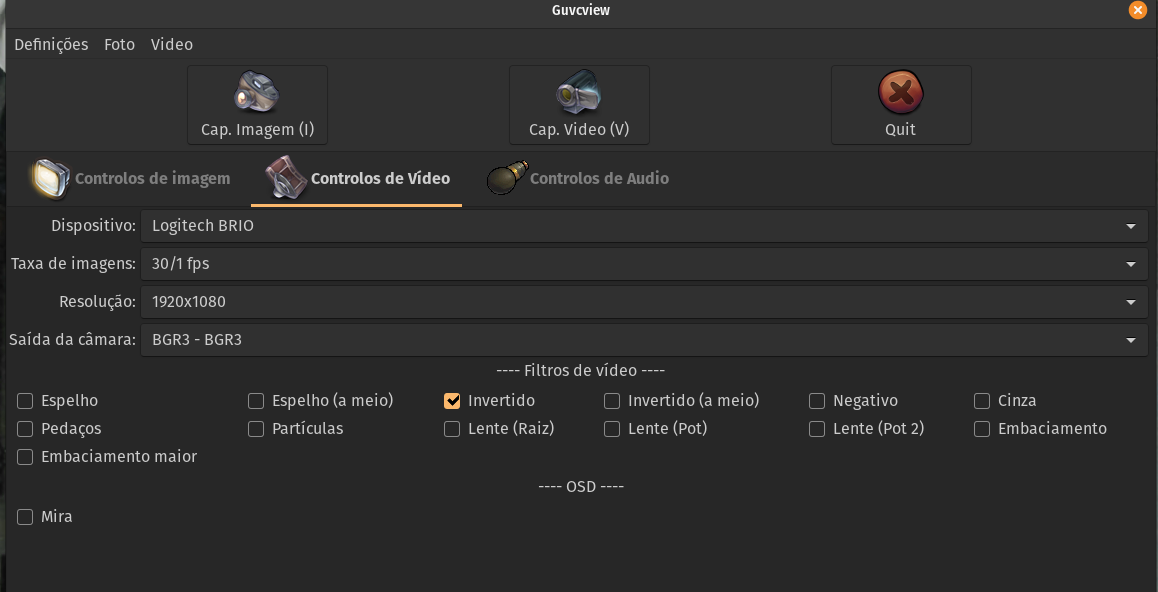Click the film camera icon of Controlos de Vídeo

[x=287, y=178]
